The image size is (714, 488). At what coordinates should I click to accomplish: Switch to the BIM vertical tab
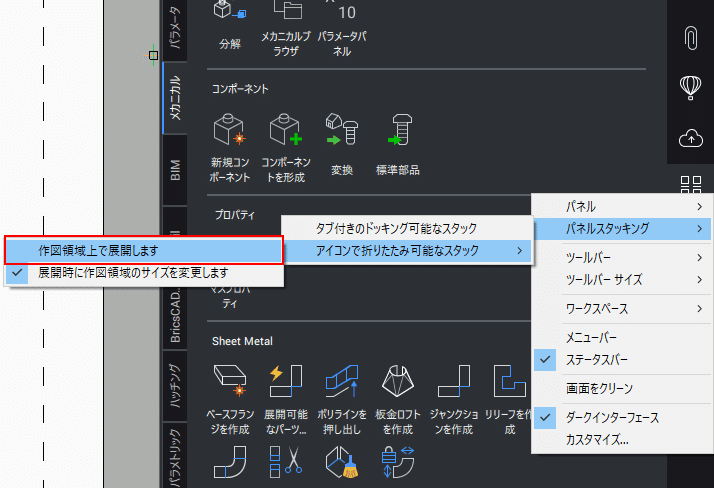point(175,170)
